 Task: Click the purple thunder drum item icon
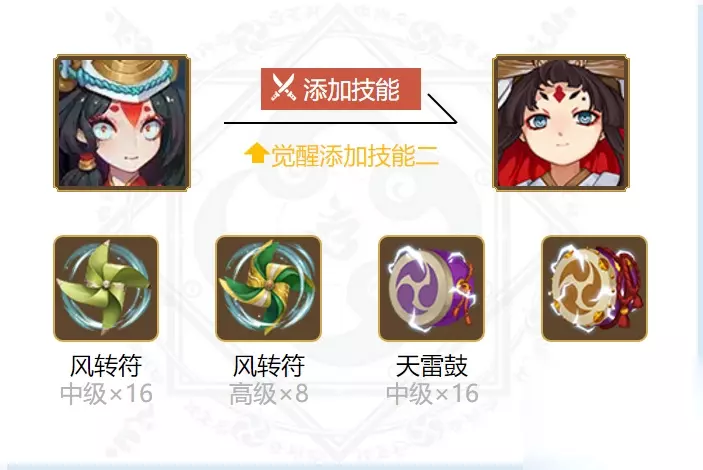pos(431,288)
